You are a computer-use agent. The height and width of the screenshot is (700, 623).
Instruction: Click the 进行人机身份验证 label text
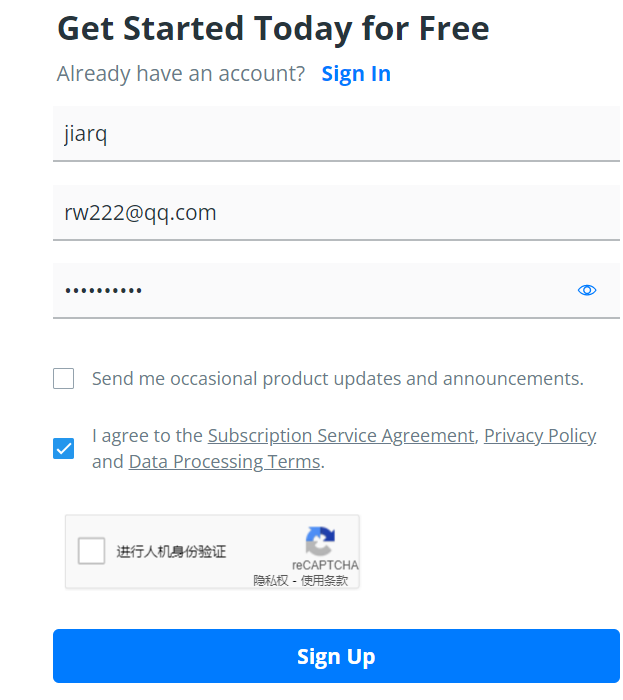[x=171, y=551]
